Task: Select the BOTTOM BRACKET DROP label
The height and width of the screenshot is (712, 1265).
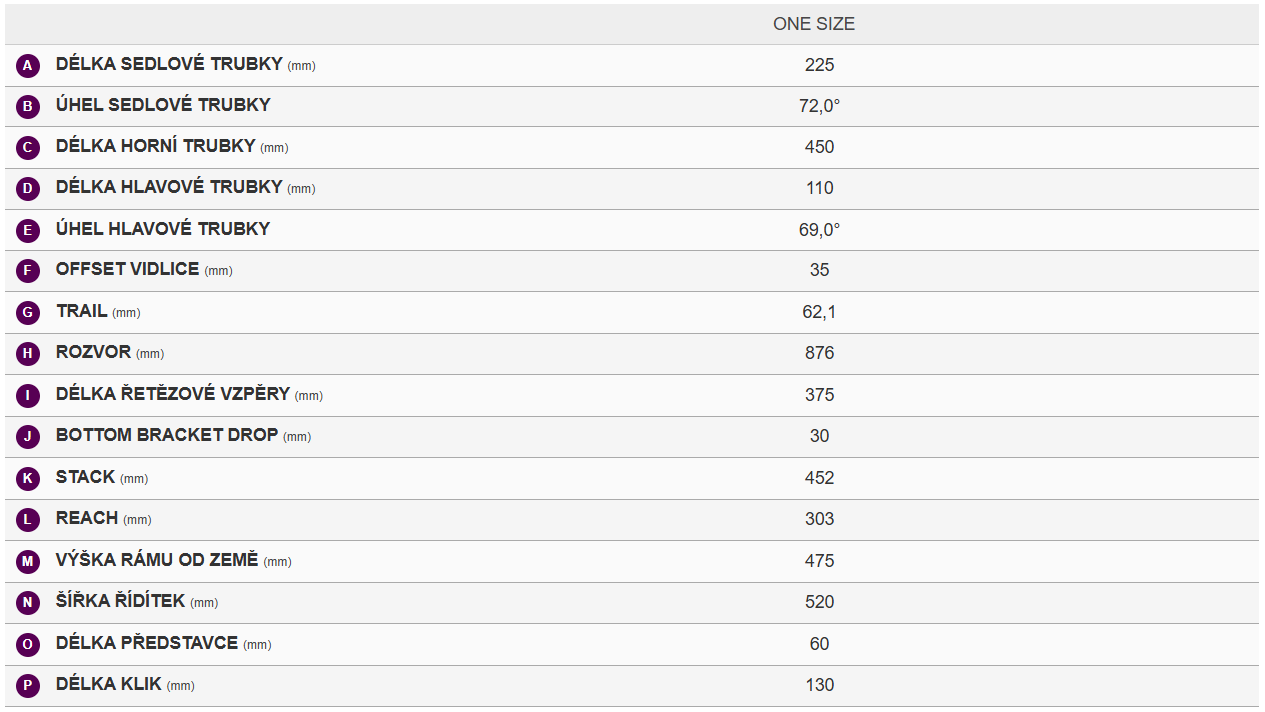Action: (167, 436)
